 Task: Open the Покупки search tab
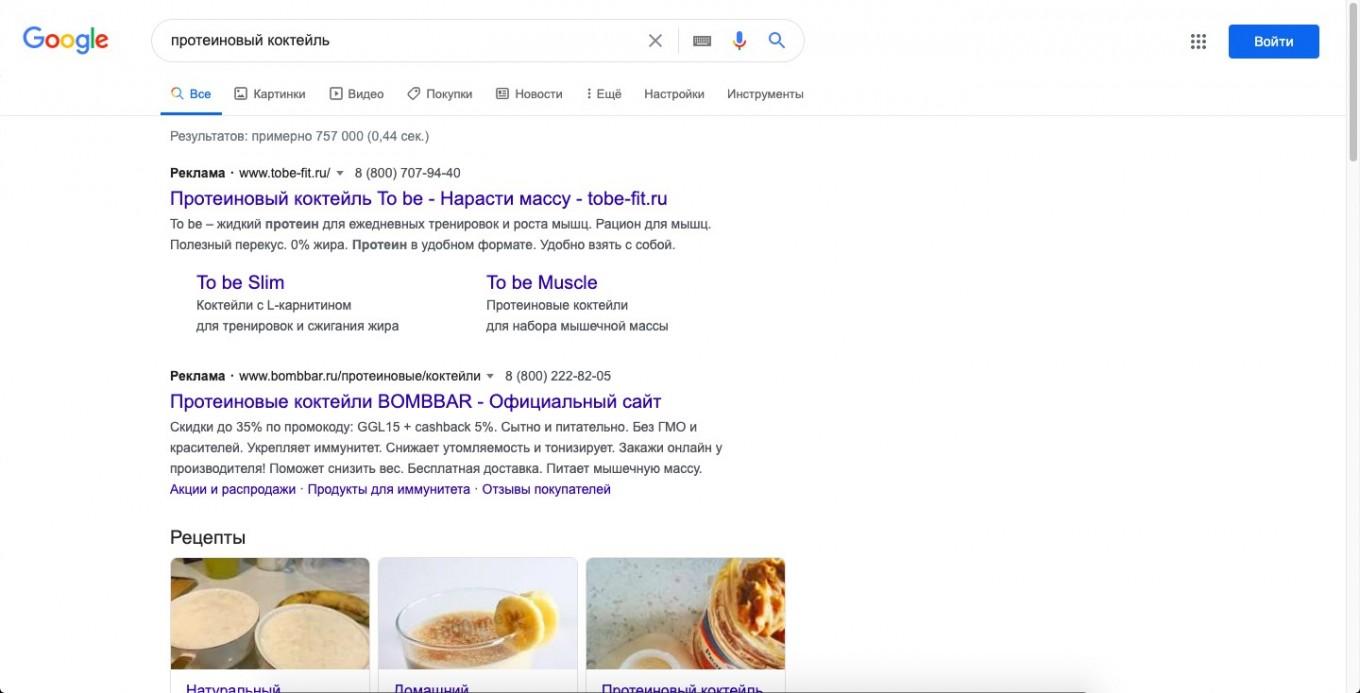(440, 94)
